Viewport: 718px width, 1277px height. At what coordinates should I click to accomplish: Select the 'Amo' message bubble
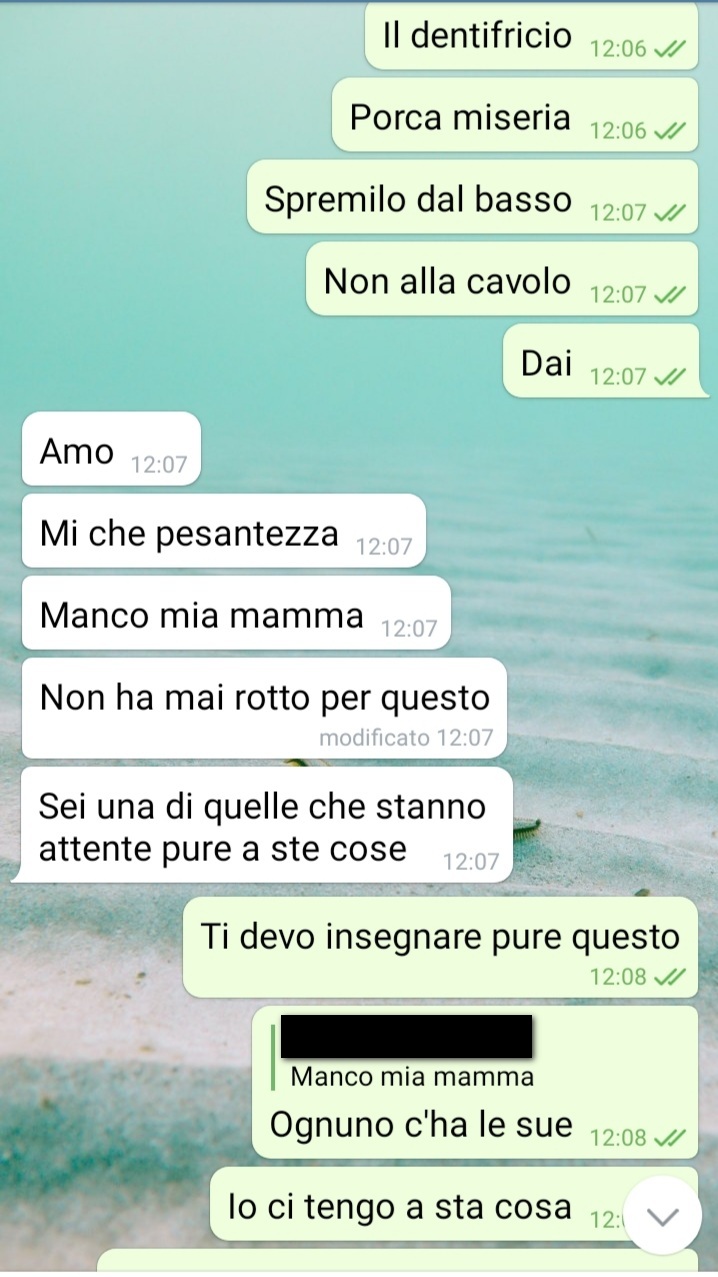[x=111, y=449]
